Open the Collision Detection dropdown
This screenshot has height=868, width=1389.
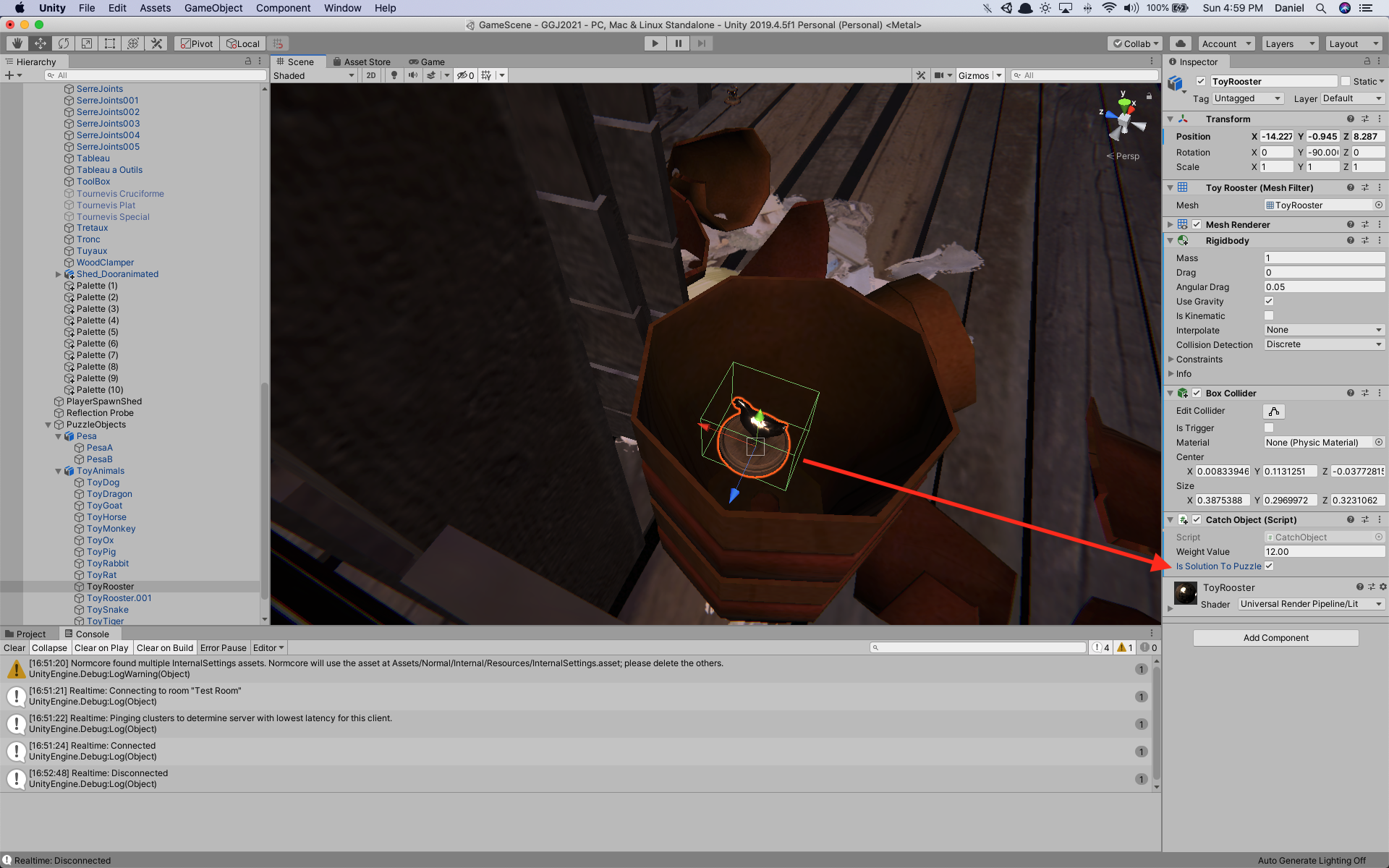1323,345
